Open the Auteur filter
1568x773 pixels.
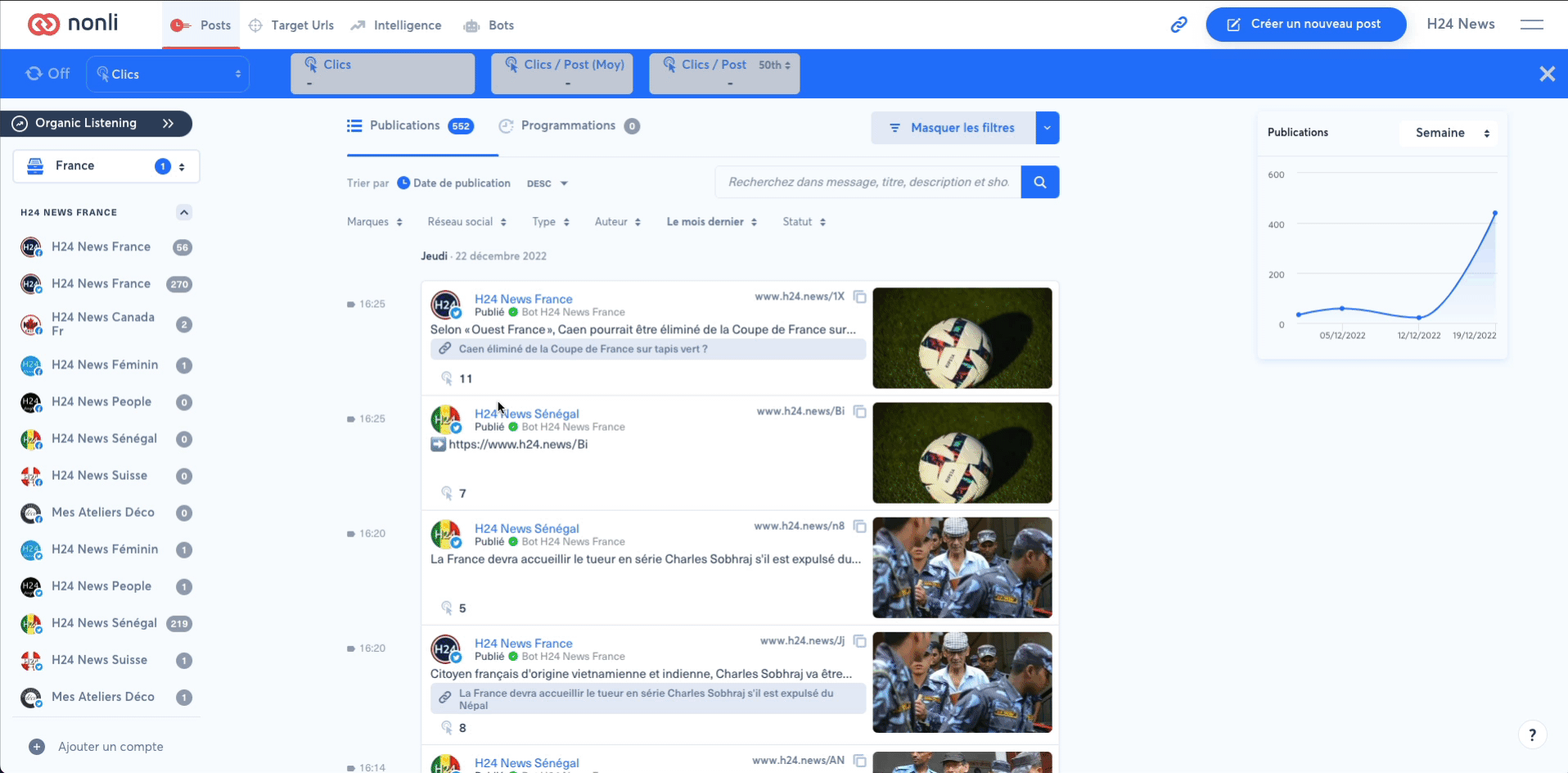[618, 222]
